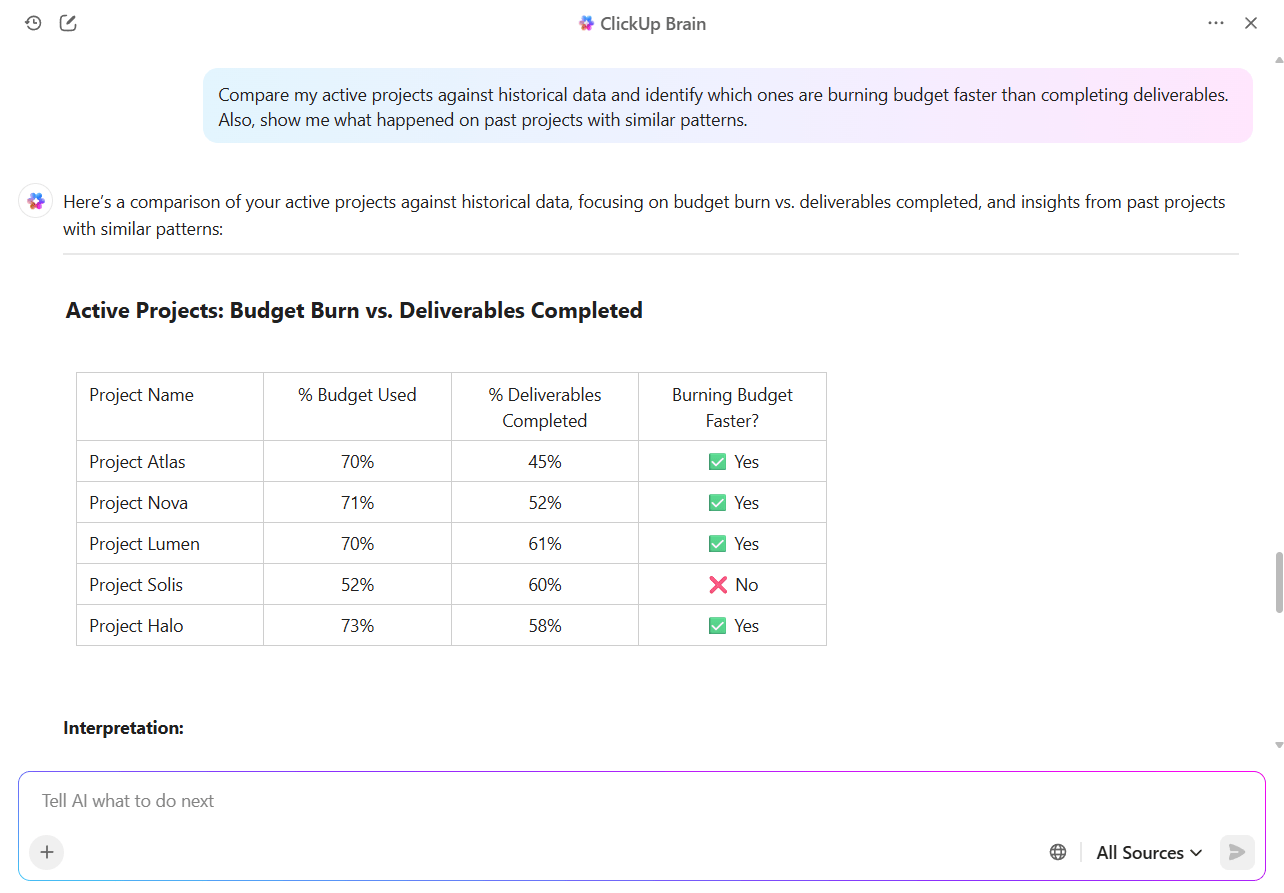Start a new chat with compose icon

[x=68, y=23]
